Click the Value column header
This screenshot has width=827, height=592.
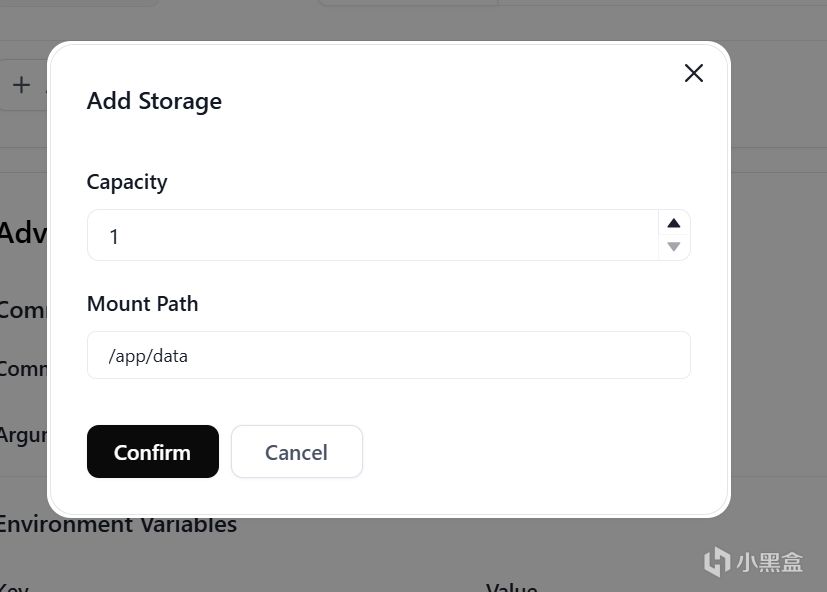(511, 586)
